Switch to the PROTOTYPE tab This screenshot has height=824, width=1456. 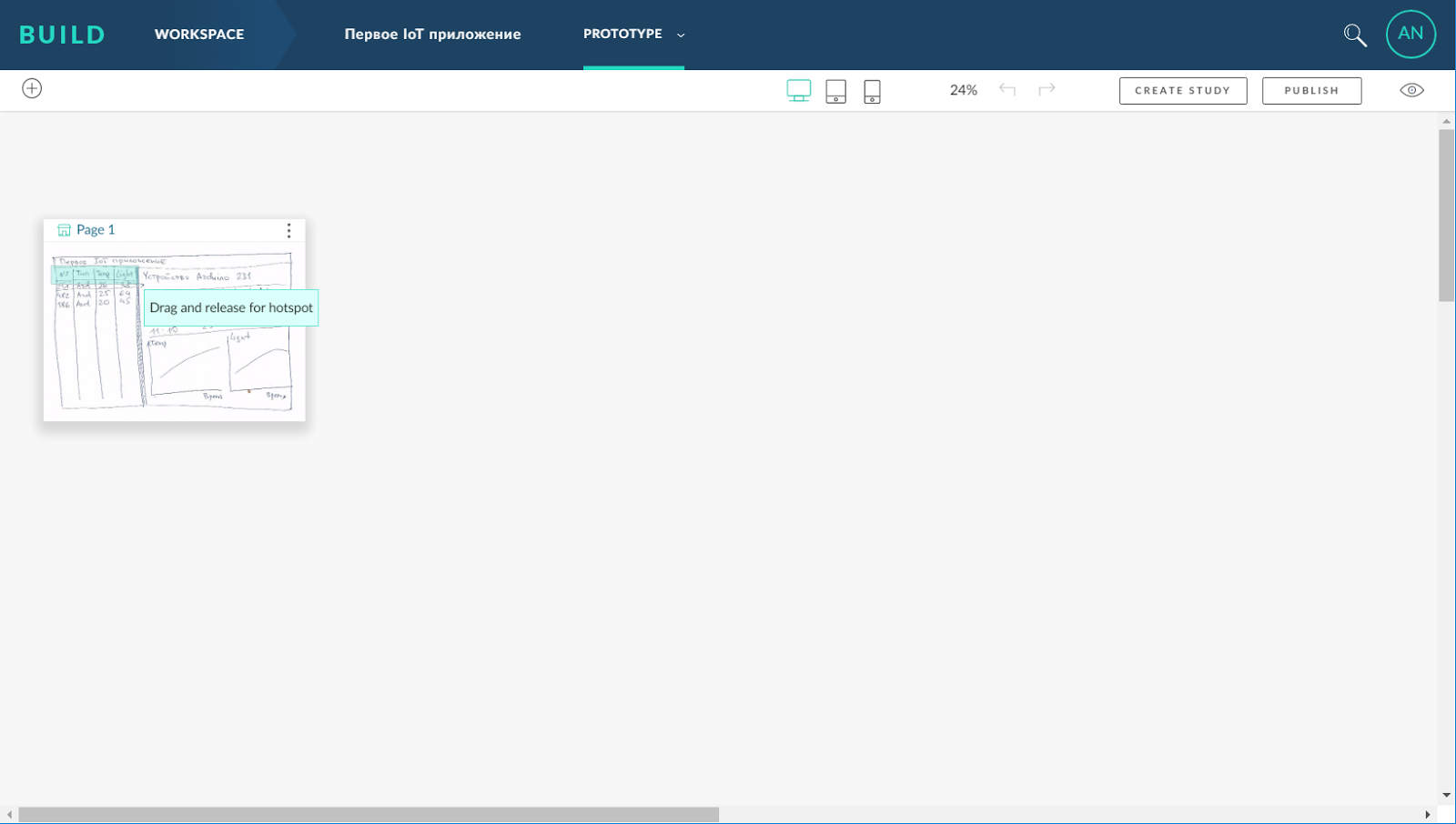pyautogui.click(x=623, y=34)
